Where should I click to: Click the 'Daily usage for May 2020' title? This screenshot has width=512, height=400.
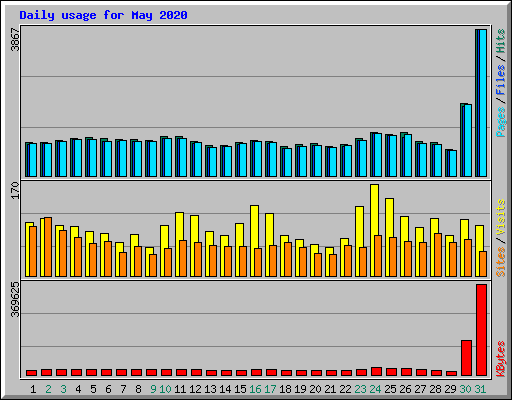click(103, 15)
